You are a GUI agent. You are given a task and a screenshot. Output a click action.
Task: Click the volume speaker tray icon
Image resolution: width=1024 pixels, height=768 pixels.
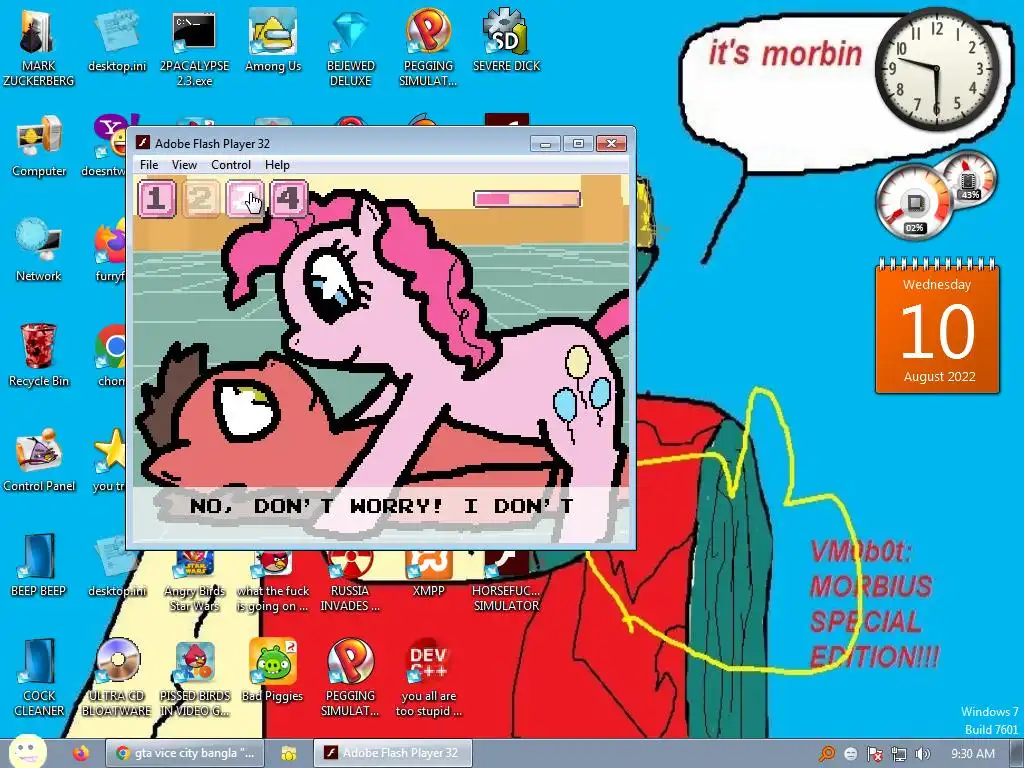[x=923, y=754]
